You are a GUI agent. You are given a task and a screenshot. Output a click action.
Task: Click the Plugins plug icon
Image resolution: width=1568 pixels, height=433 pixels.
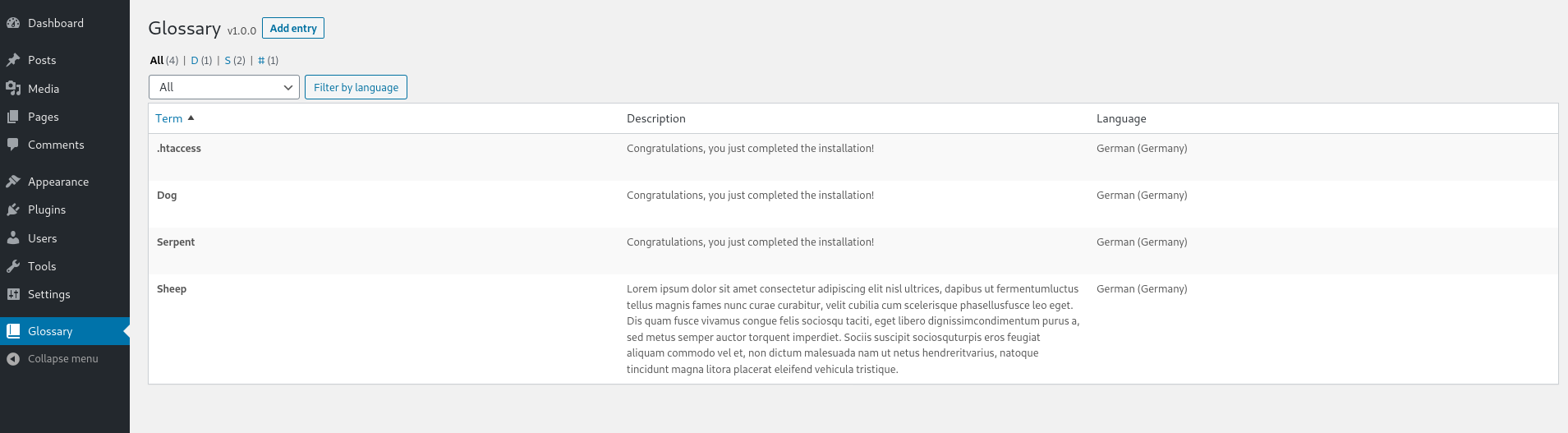click(x=13, y=210)
